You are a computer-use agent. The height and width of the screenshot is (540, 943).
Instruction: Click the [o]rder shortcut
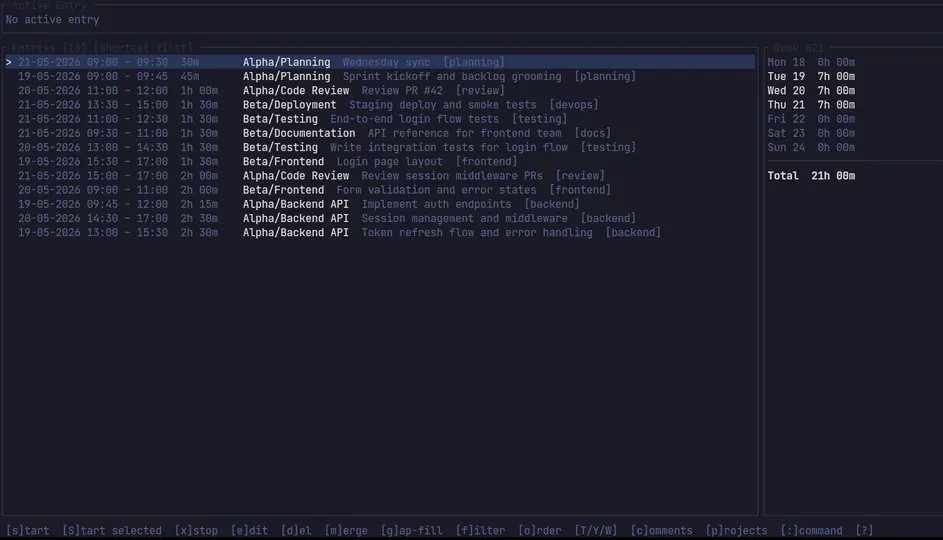(x=539, y=530)
